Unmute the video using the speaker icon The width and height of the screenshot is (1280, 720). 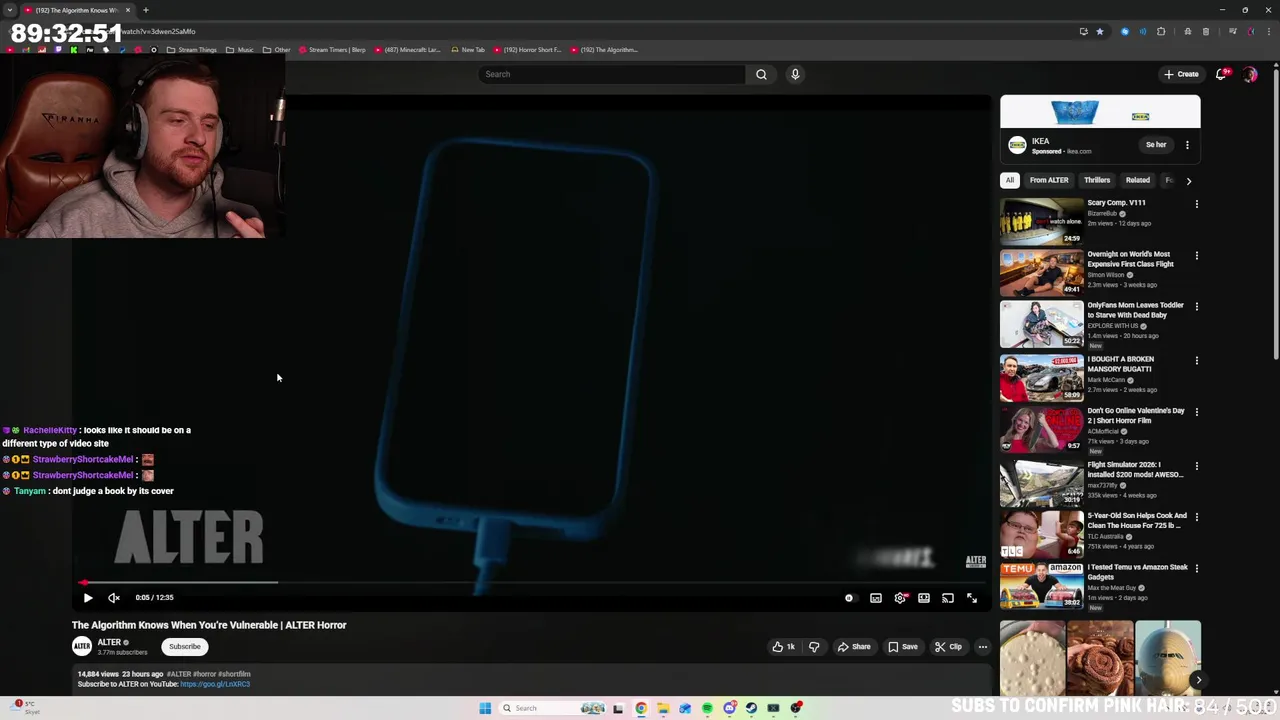114,598
